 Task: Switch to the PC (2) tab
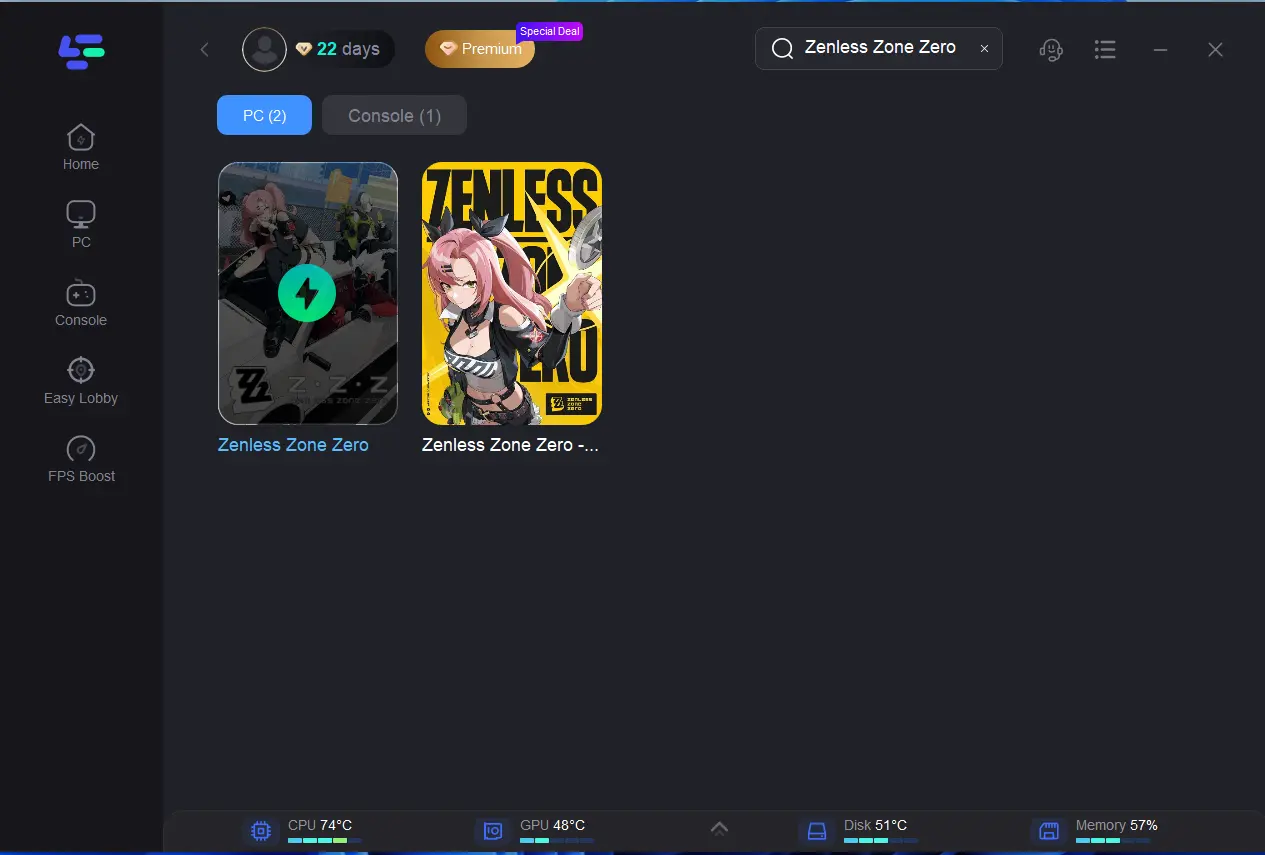click(x=264, y=115)
